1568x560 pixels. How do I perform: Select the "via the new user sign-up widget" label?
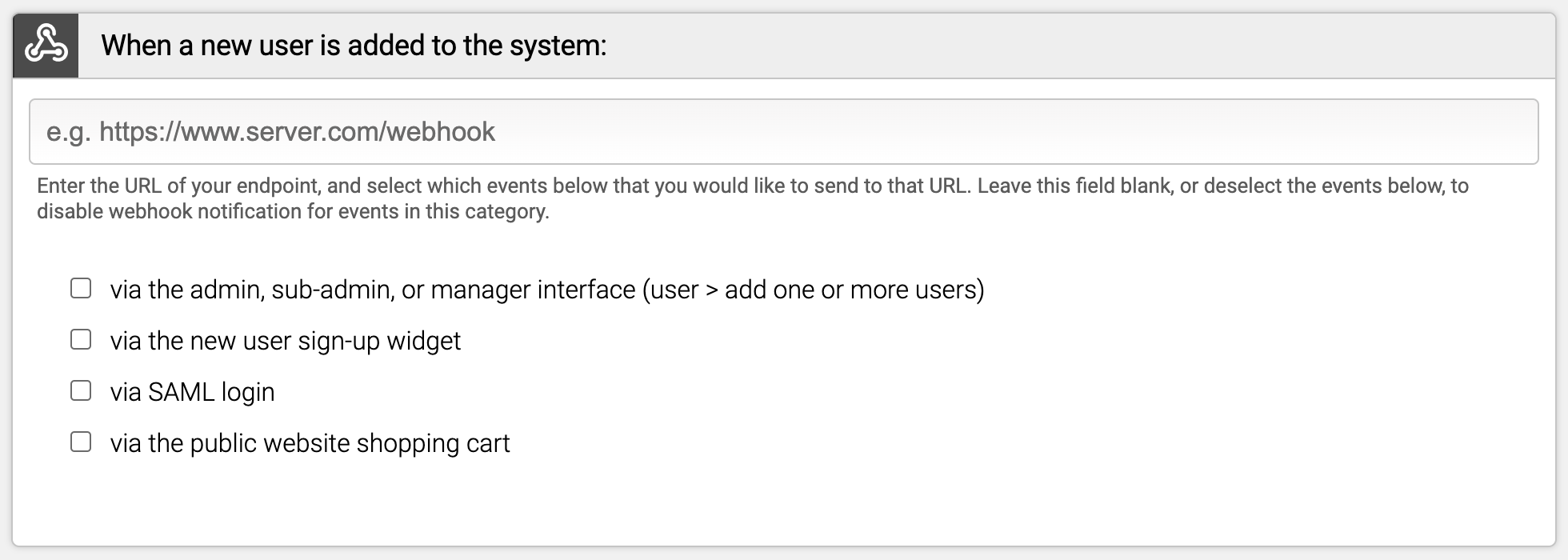pos(286,339)
